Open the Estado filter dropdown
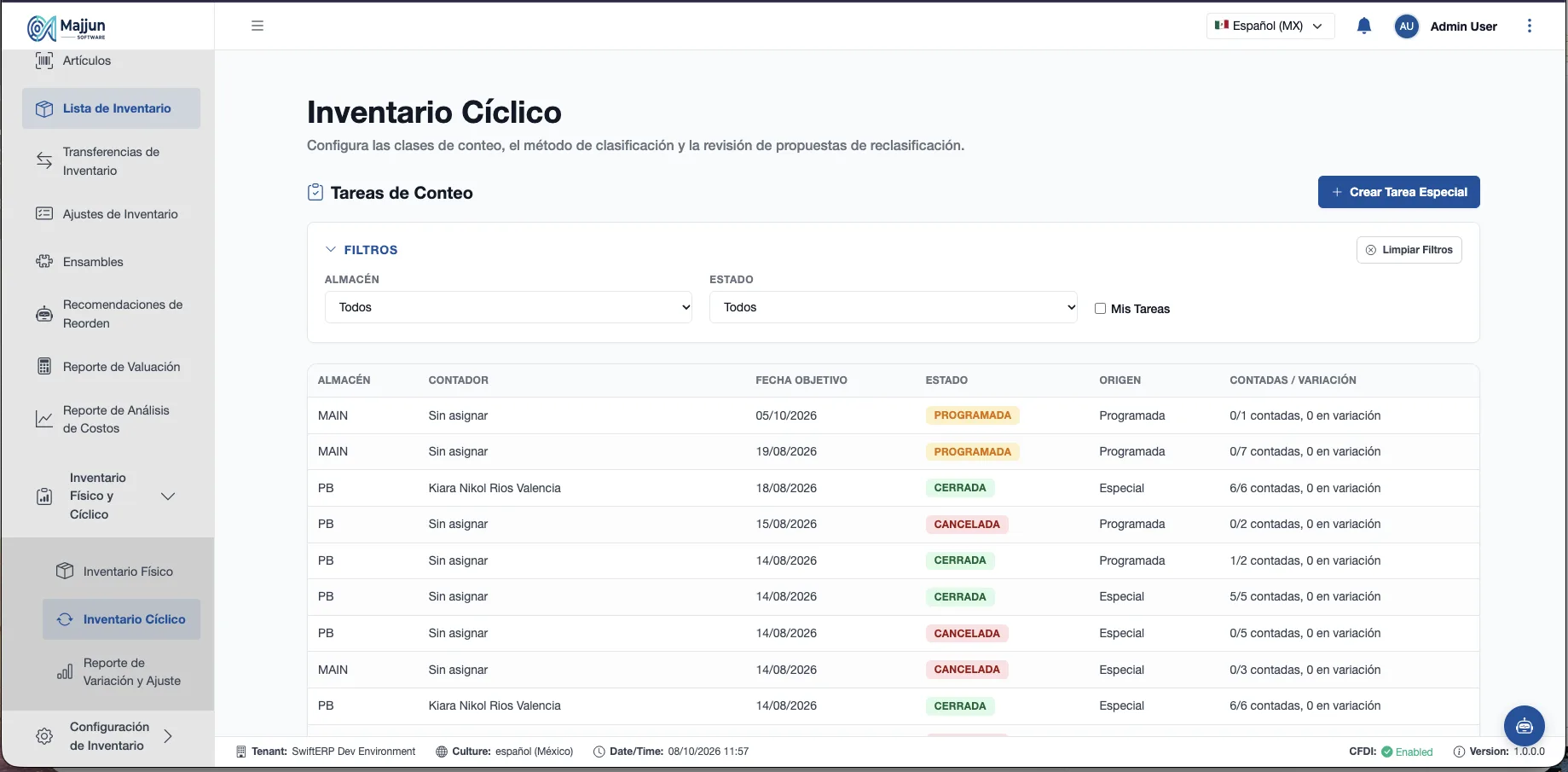1568x772 pixels. coord(894,307)
